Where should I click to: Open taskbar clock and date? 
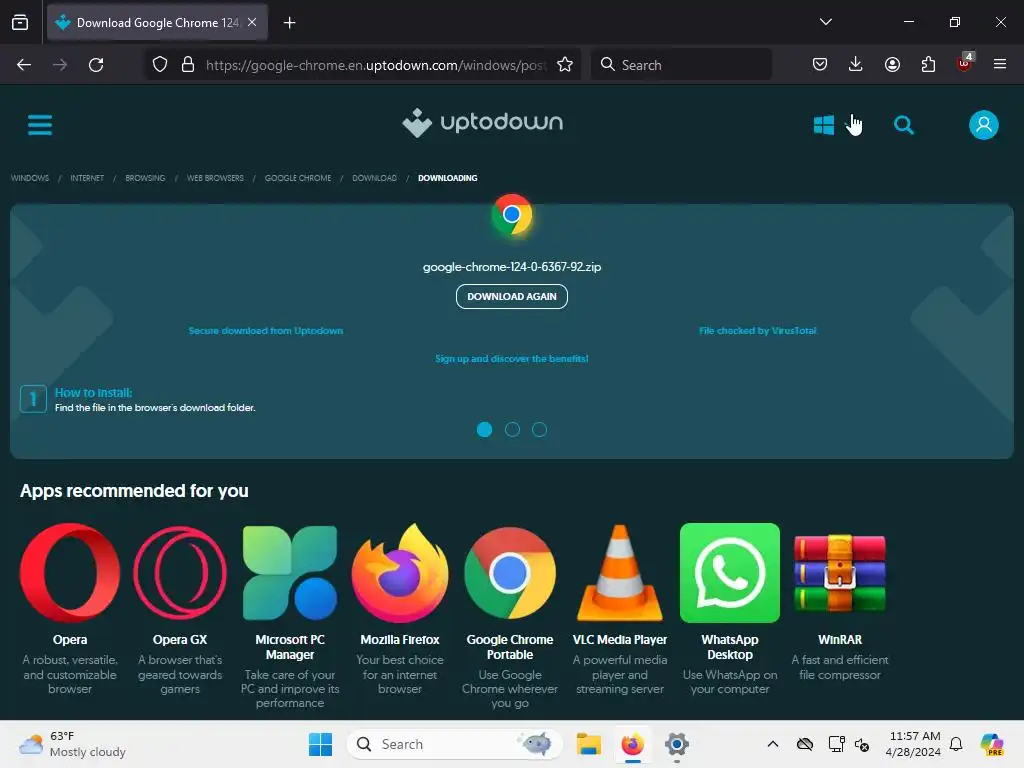[913, 744]
